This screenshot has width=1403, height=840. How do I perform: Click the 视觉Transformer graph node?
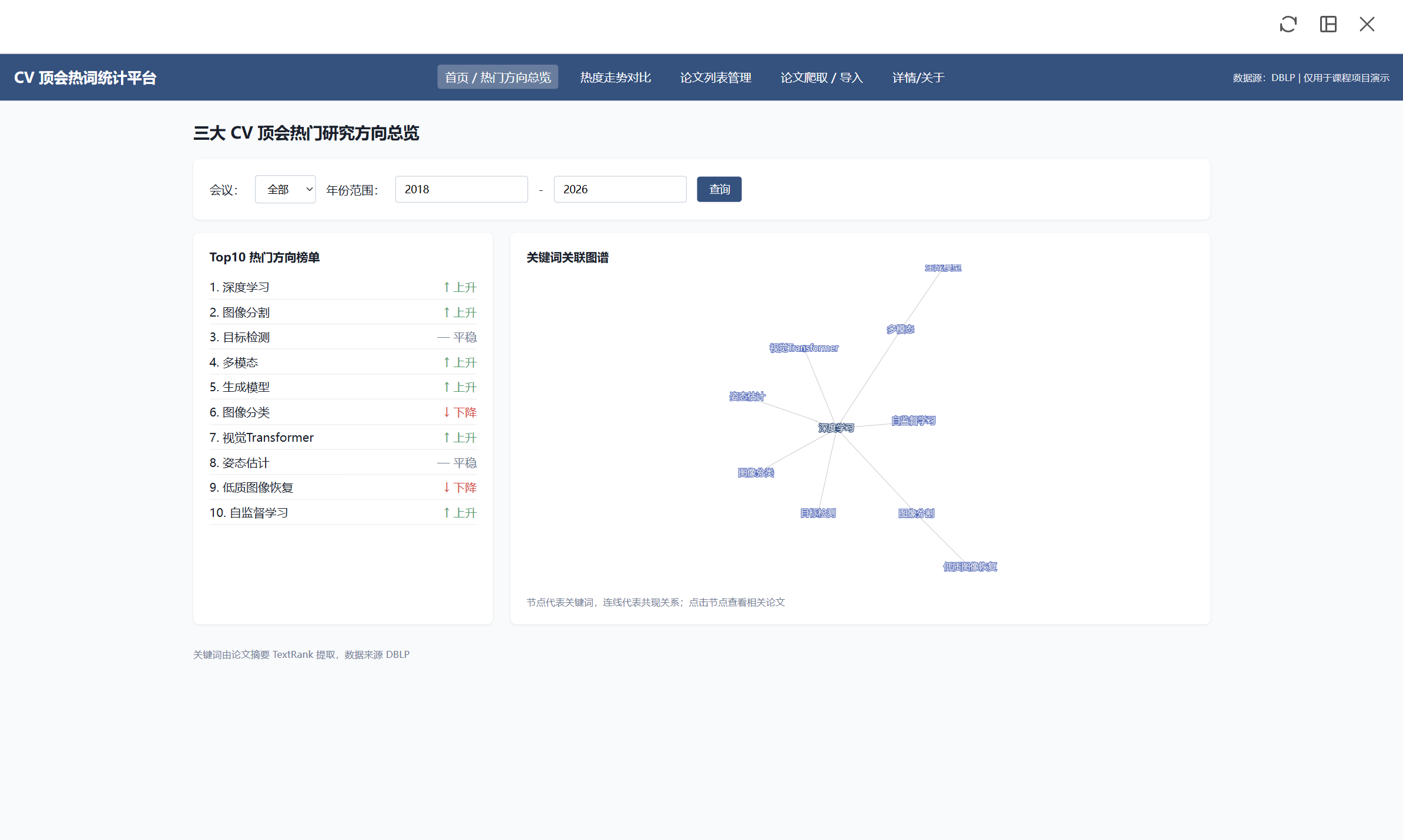point(804,348)
